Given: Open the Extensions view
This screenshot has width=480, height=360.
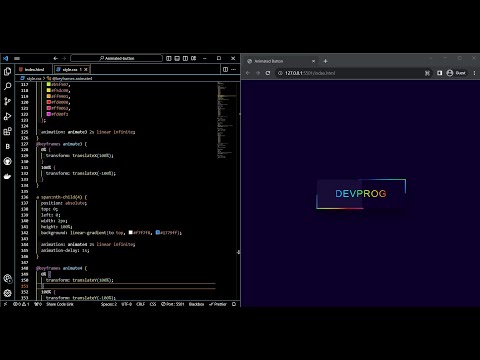Looking at the screenshot, I should pyautogui.click(x=7, y=131).
